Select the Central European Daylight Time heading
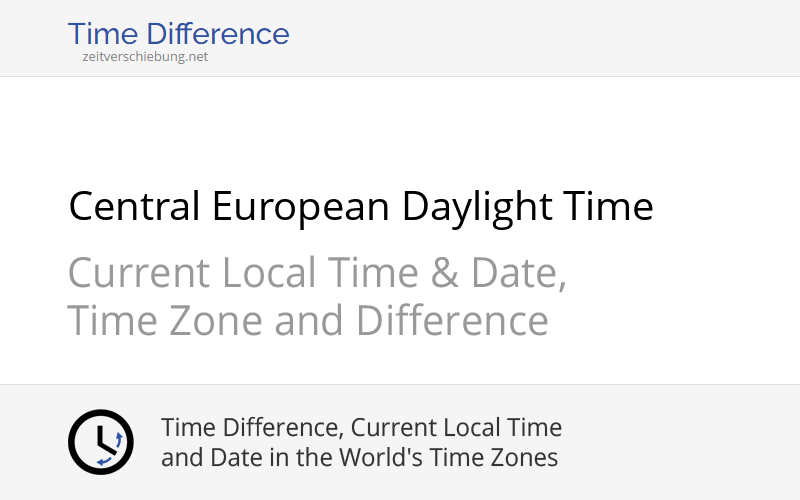This screenshot has height=500, width=800. 360,207
